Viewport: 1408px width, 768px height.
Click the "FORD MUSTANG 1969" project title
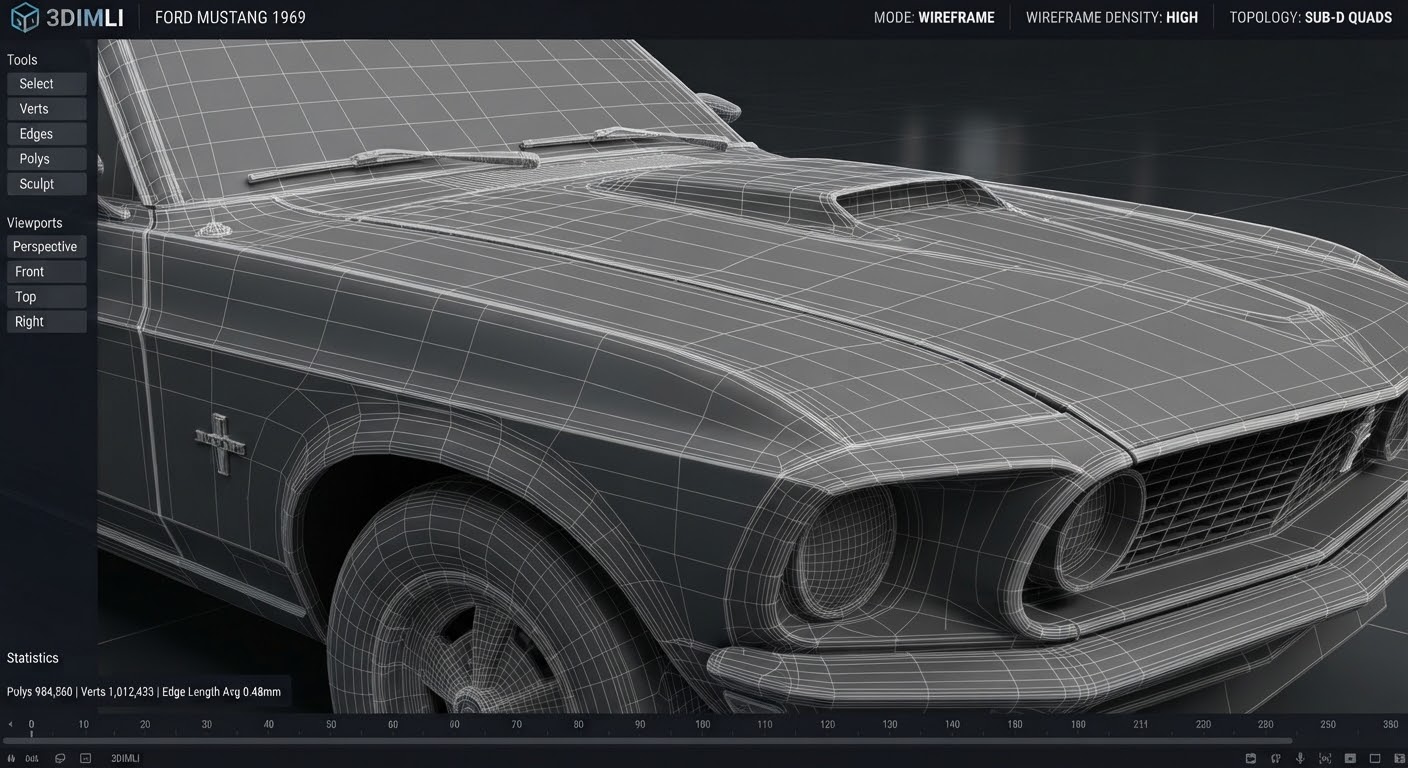point(230,18)
